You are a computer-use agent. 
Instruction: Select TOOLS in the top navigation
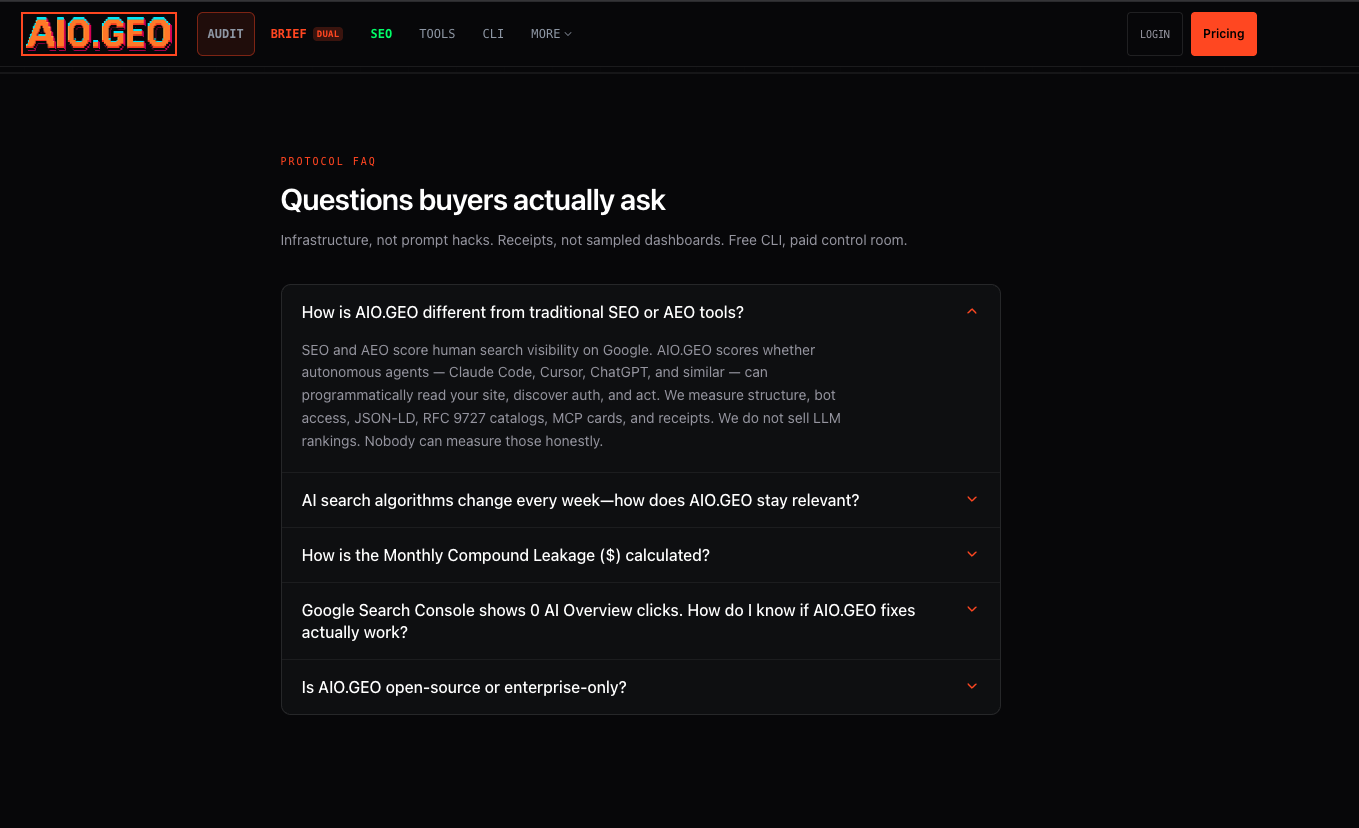click(x=437, y=34)
